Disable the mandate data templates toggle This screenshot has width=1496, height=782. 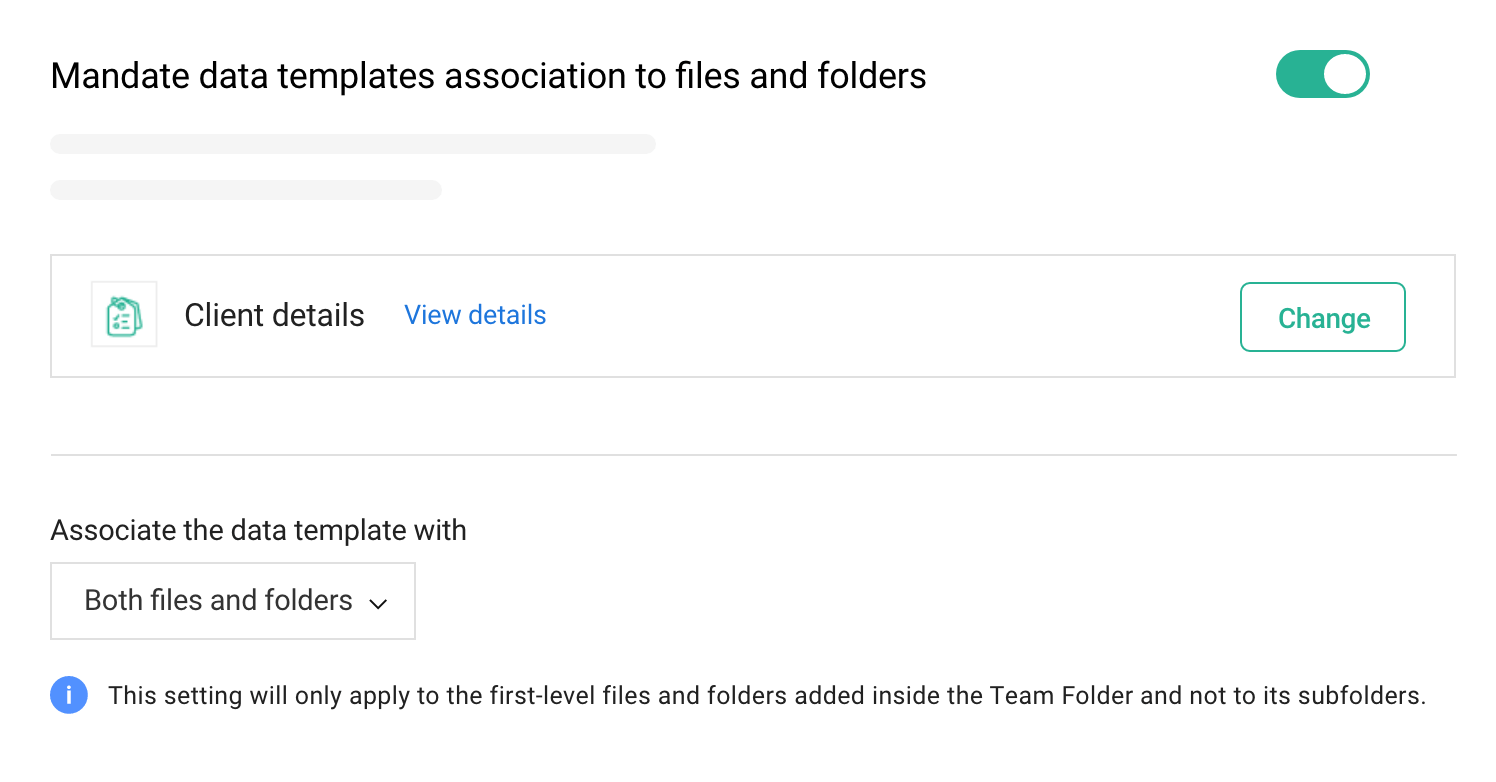point(1322,75)
